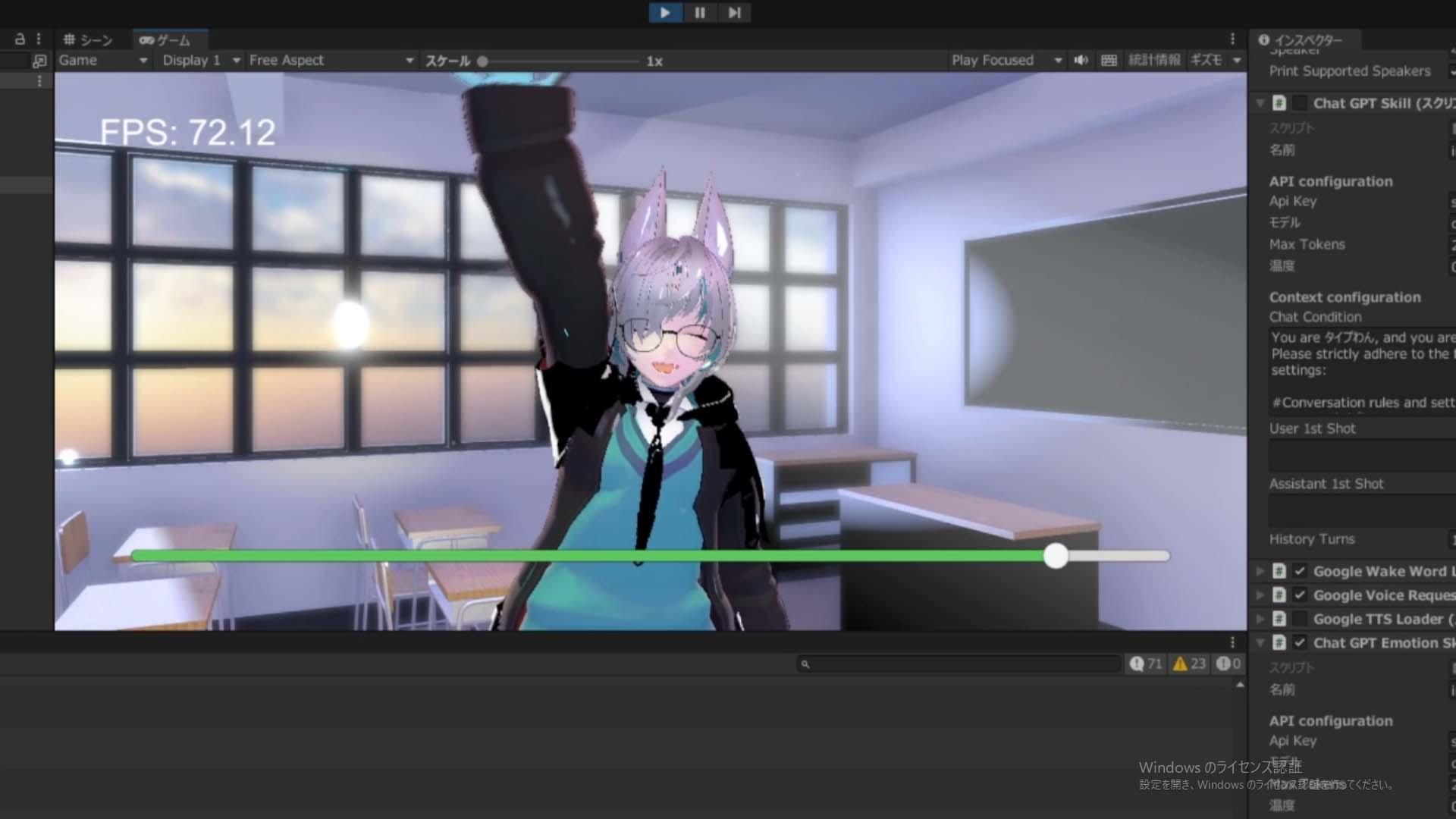This screenshot has height=819, width=1456.
Task: Switch to the シーン (Scene) tab
Action: (x=89, y=39)
